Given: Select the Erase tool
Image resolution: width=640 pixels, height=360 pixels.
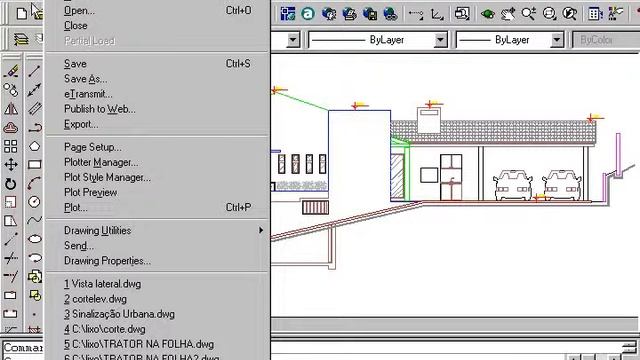Looking at the screenshot, I should [x=11, y=71].
